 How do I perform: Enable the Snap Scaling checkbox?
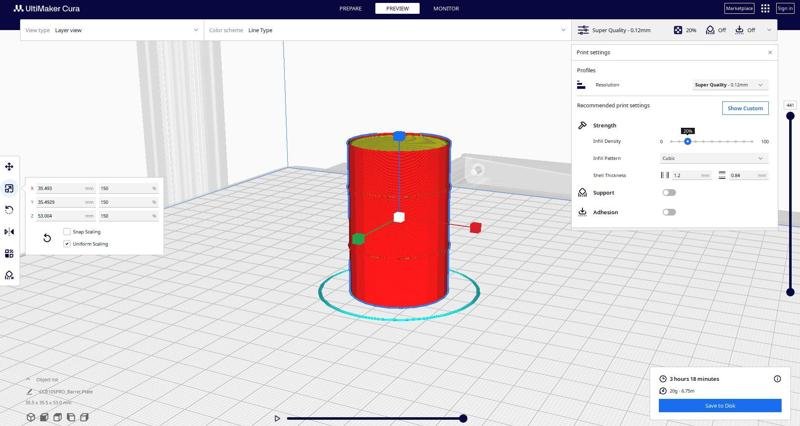(x=67, y=232)
